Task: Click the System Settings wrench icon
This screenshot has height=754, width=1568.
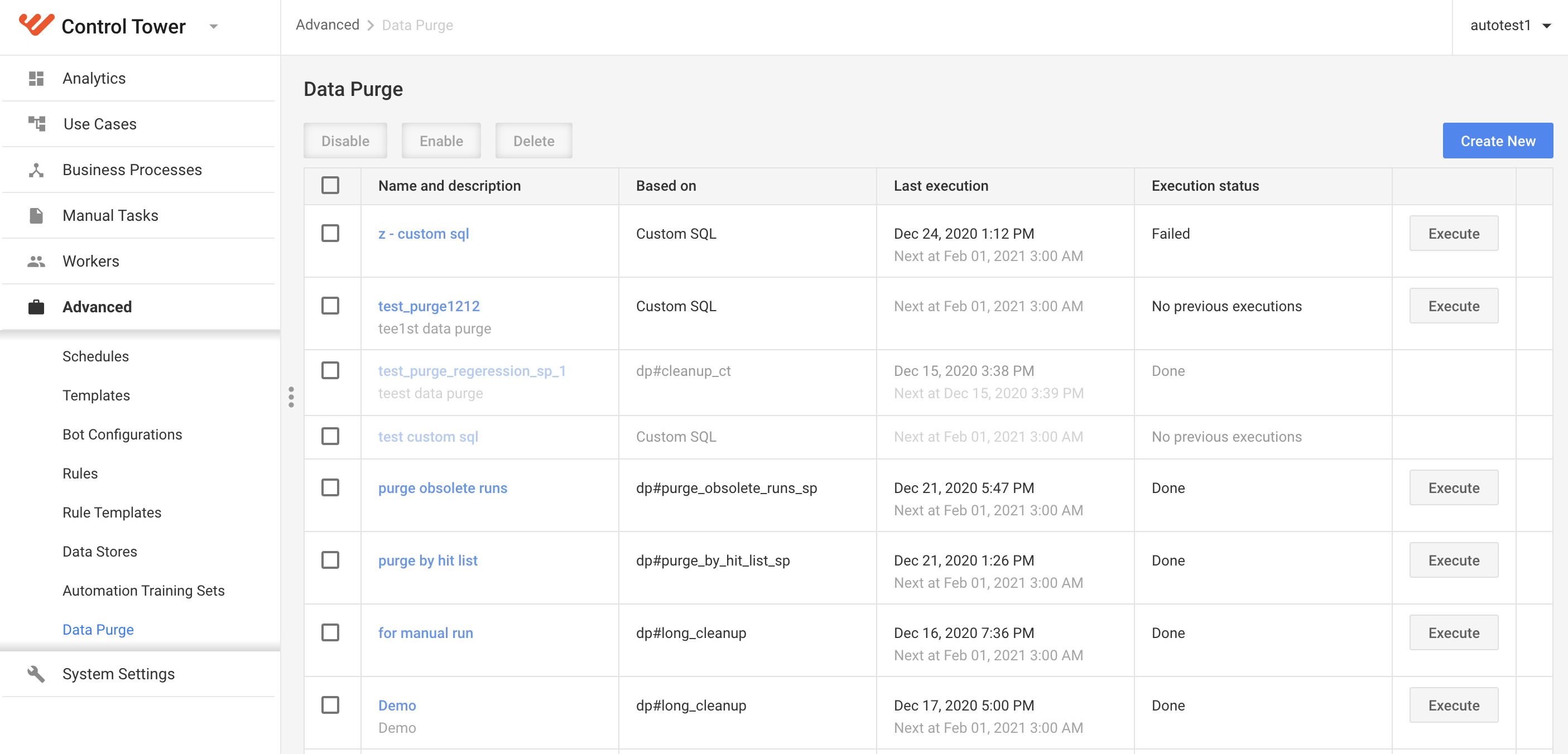Action: (x=36, y=674)
